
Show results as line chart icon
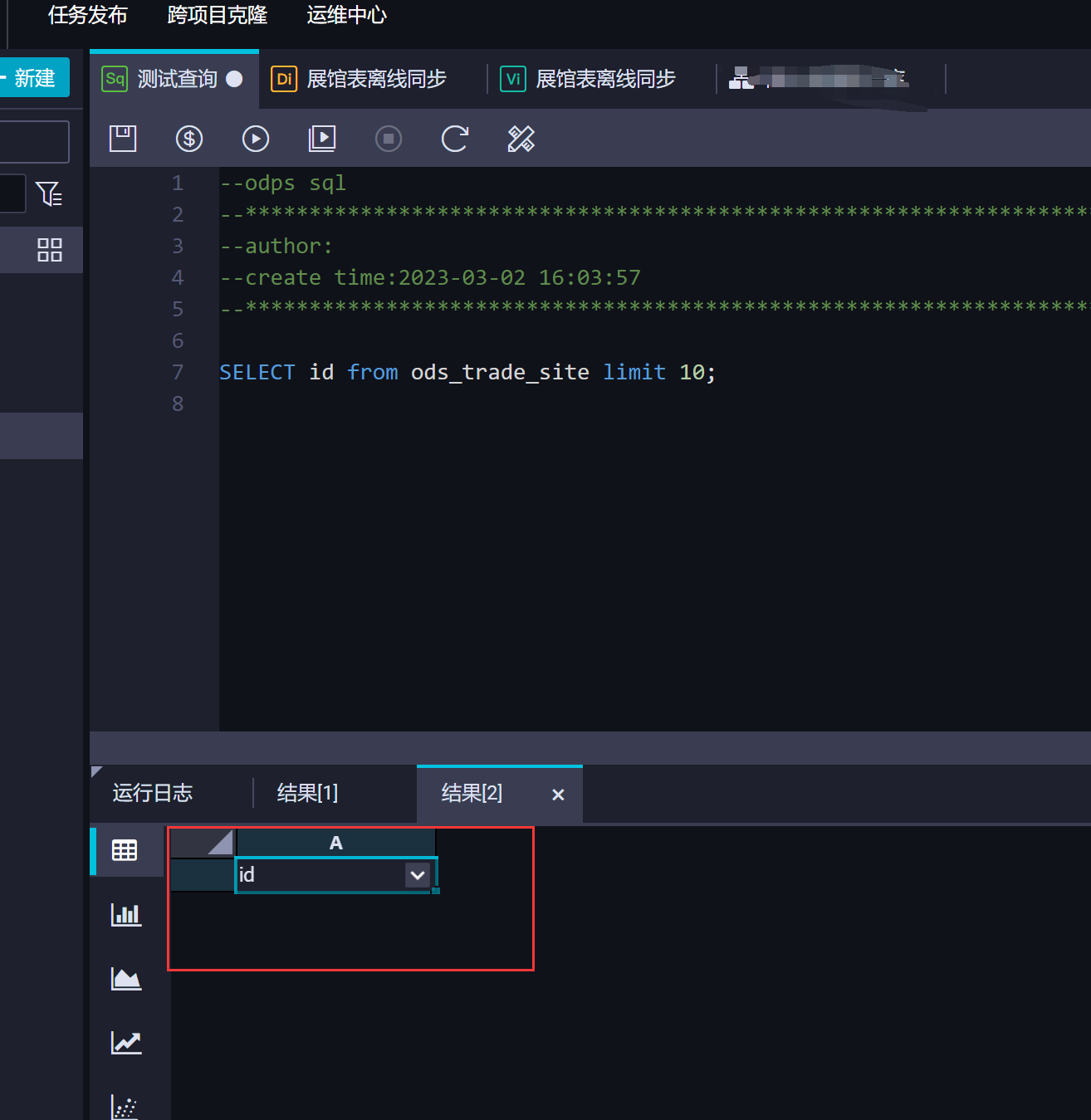(126, 1042)
